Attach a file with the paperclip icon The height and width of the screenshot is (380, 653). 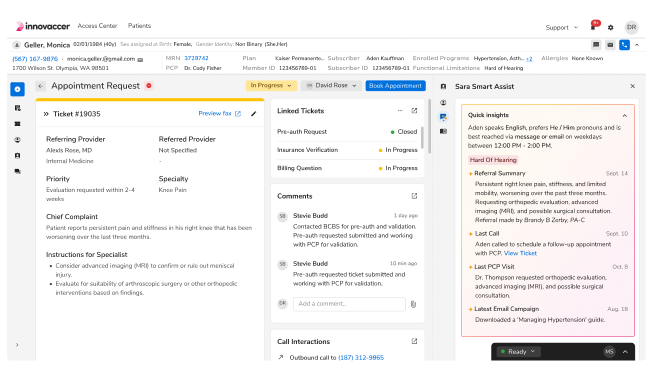pos(413,304)
